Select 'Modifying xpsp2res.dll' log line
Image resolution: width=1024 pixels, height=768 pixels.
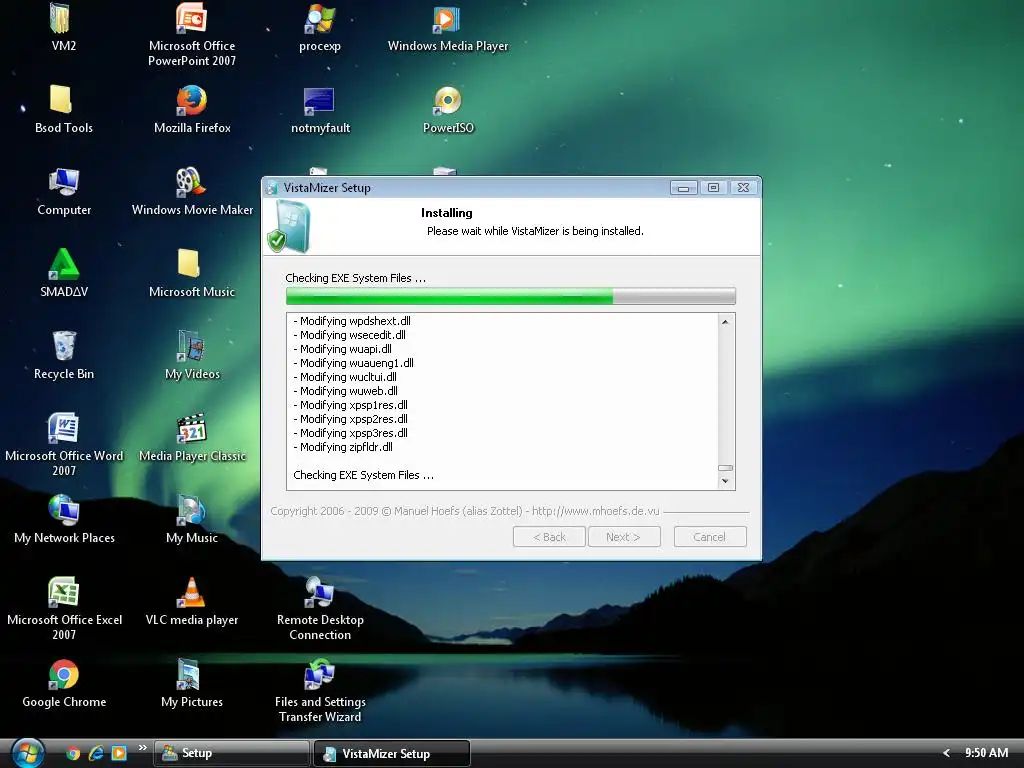[350, 419]
